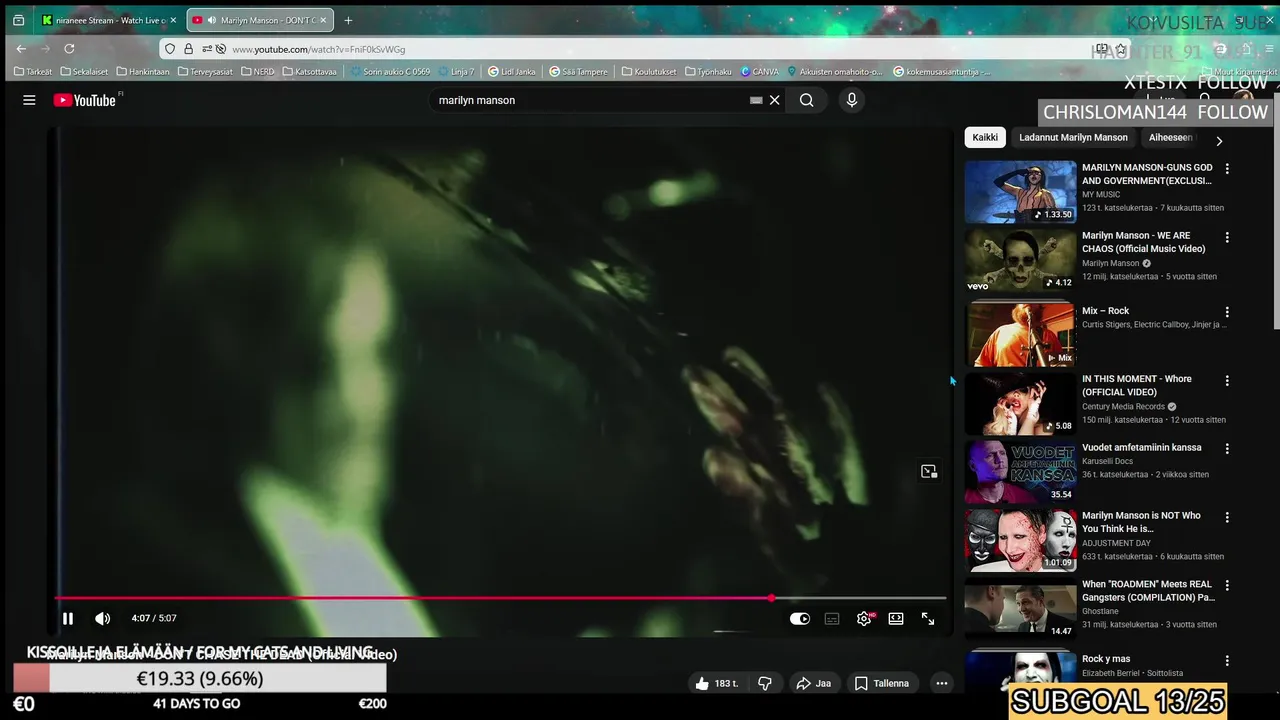Toggle subtitles/closed captions button
1280x720 pixels.
click(832, 619)
